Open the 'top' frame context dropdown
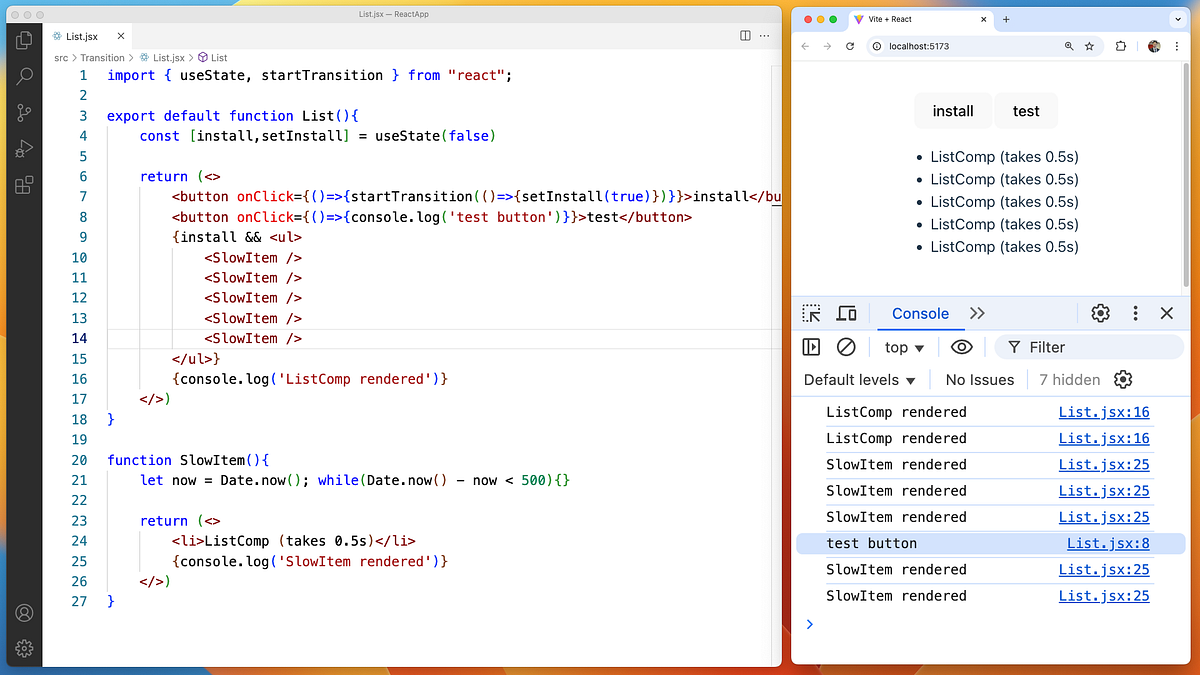The width and height of the screenshot is (1200, 675). (x=903, y=347)
